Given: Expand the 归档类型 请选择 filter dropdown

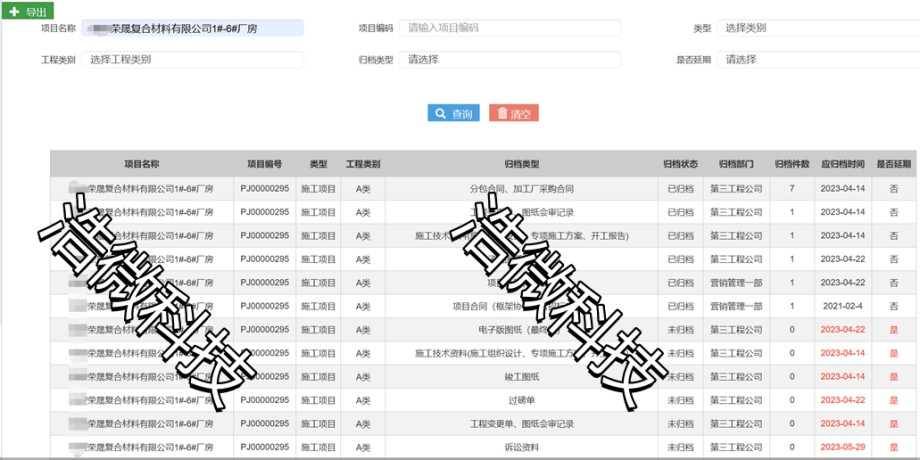Looking at the screenshot, I should (x=510, y=59).
